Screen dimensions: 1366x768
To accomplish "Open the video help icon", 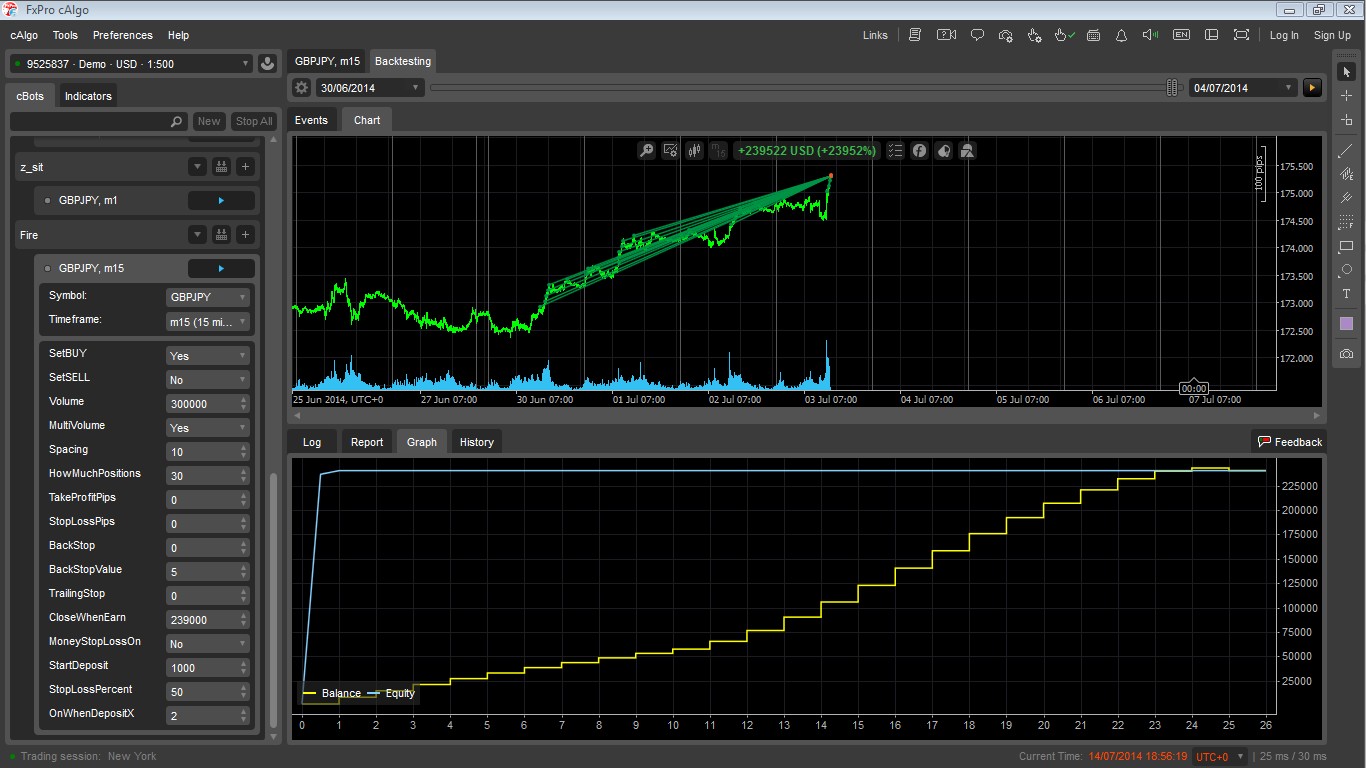I will [946, 35].
